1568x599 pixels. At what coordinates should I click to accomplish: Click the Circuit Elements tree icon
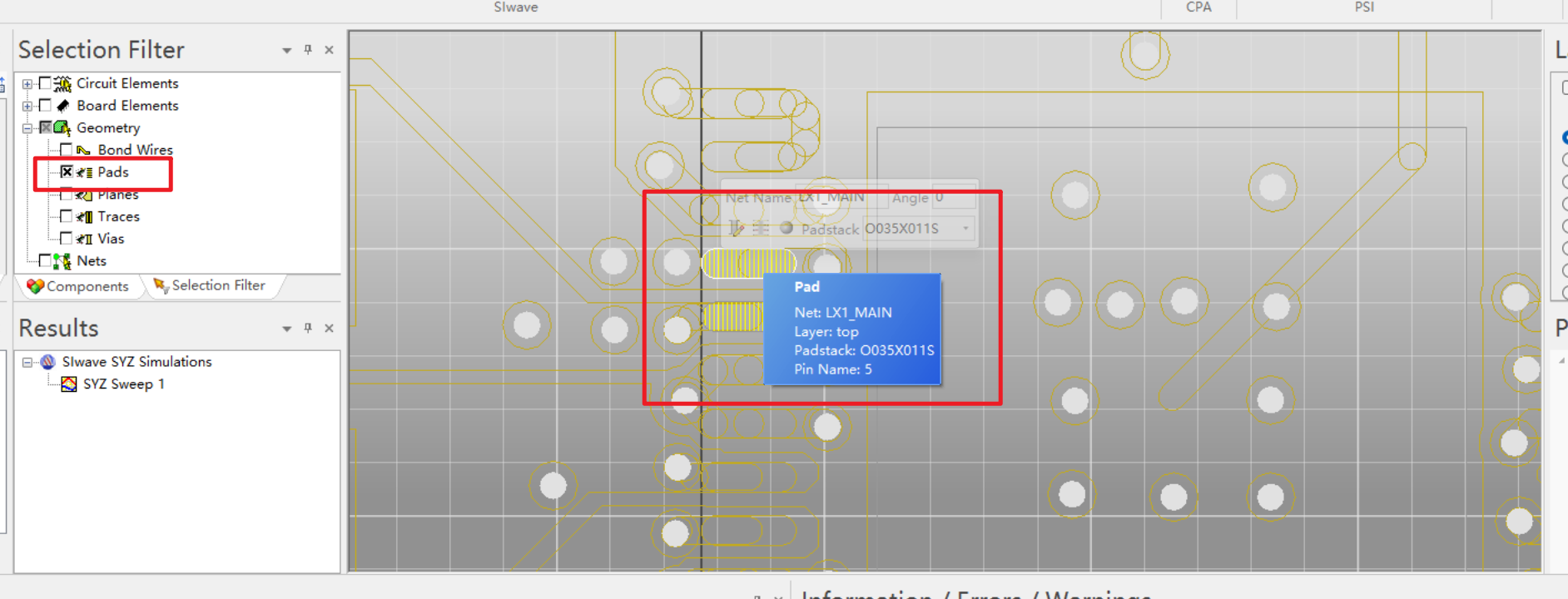click(62, 83)
